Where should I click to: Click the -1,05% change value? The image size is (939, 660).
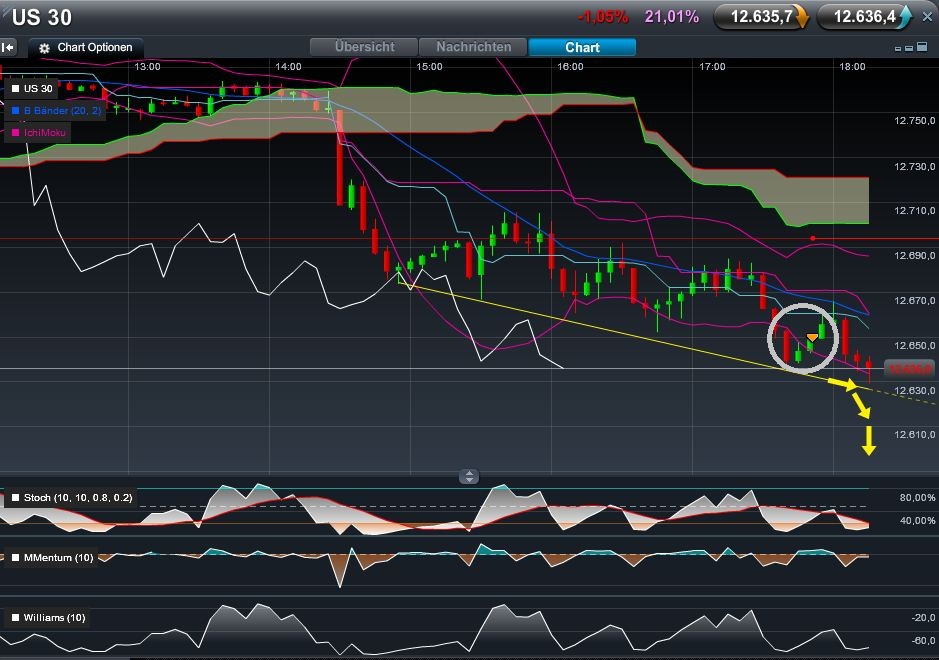(603, 17)
